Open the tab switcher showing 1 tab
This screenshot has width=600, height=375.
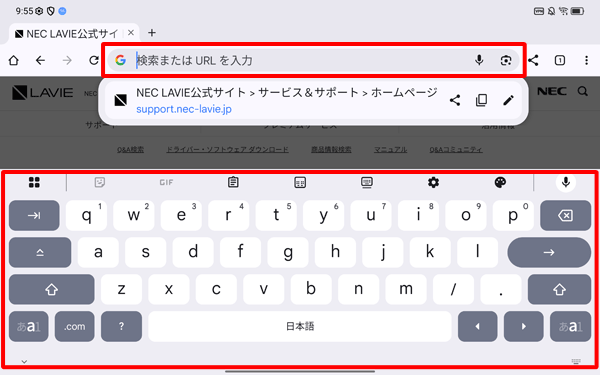point(560,60)
